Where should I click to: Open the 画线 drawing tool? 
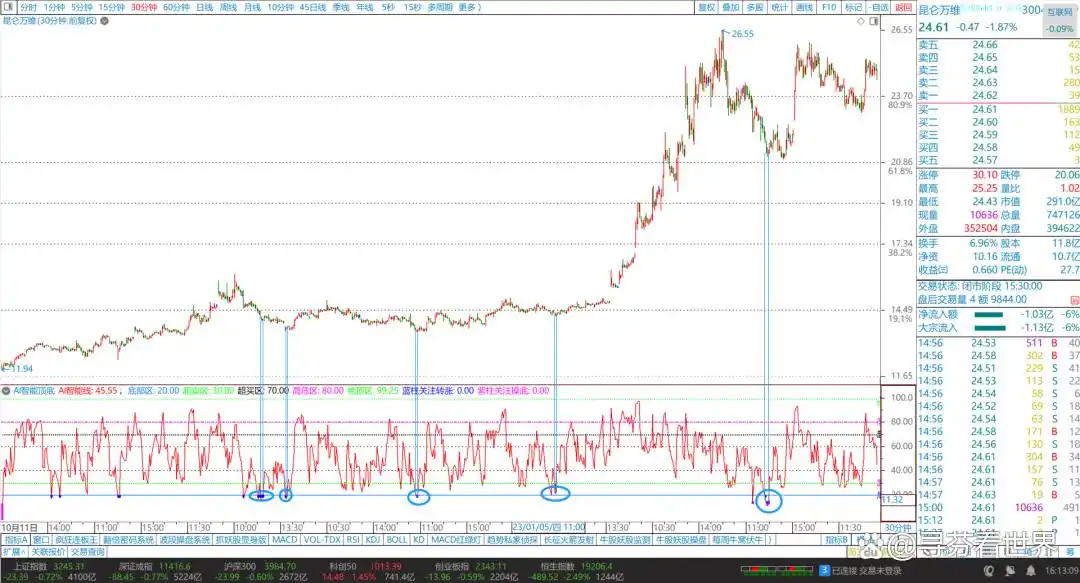click(x=805, y=7)
